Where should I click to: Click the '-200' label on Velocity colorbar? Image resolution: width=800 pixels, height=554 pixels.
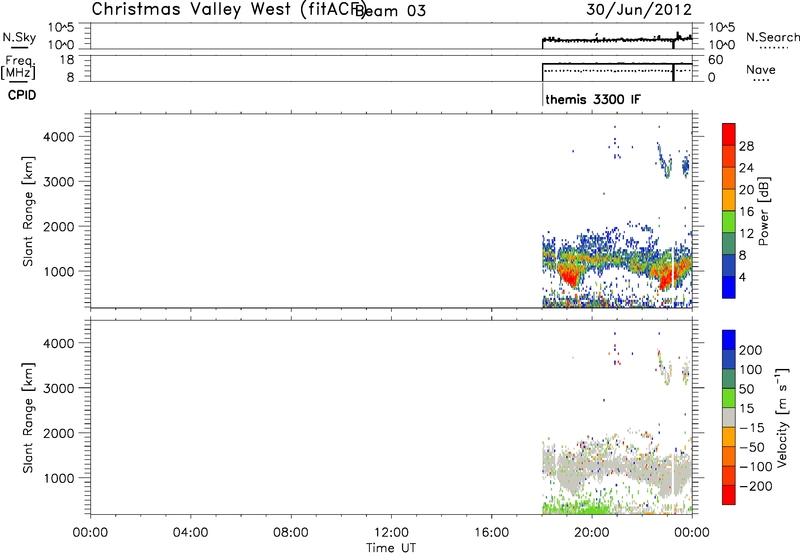[x=756, y=486]
